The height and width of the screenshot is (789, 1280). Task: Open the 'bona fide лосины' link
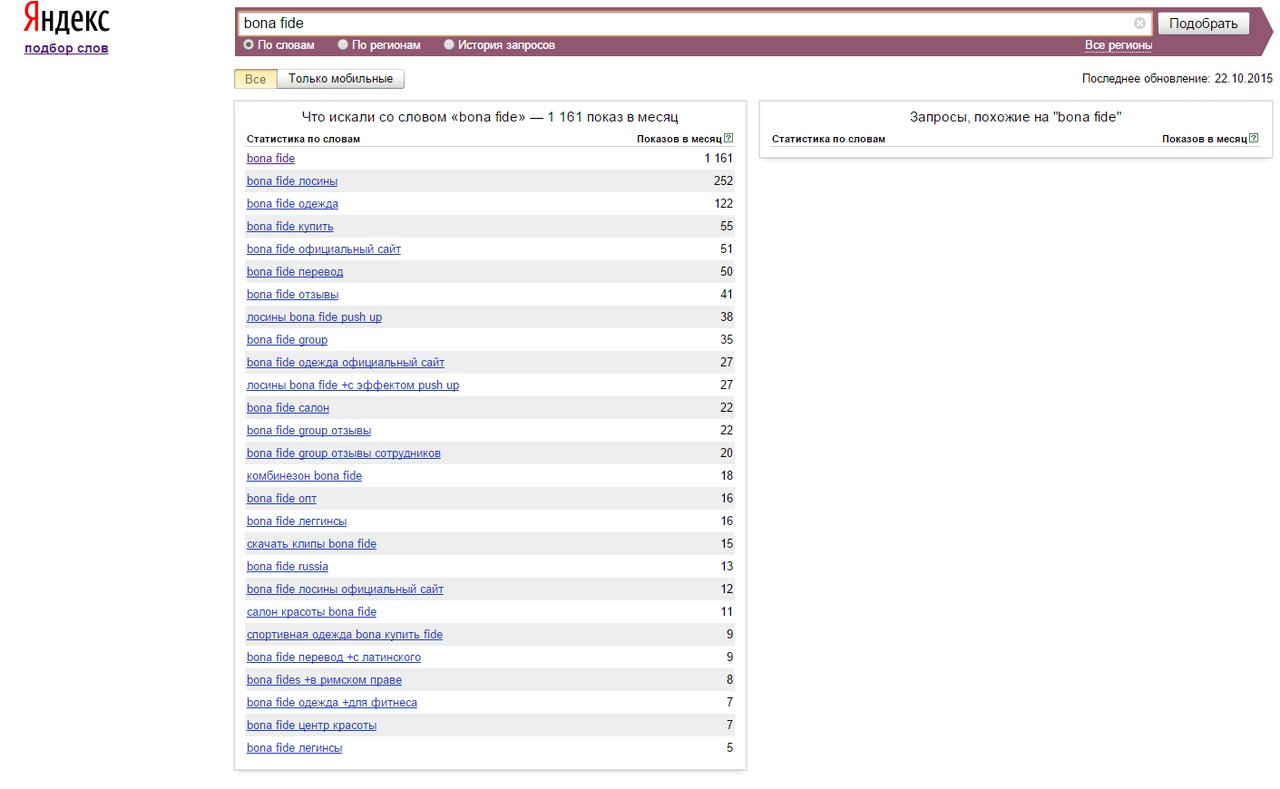292,181
